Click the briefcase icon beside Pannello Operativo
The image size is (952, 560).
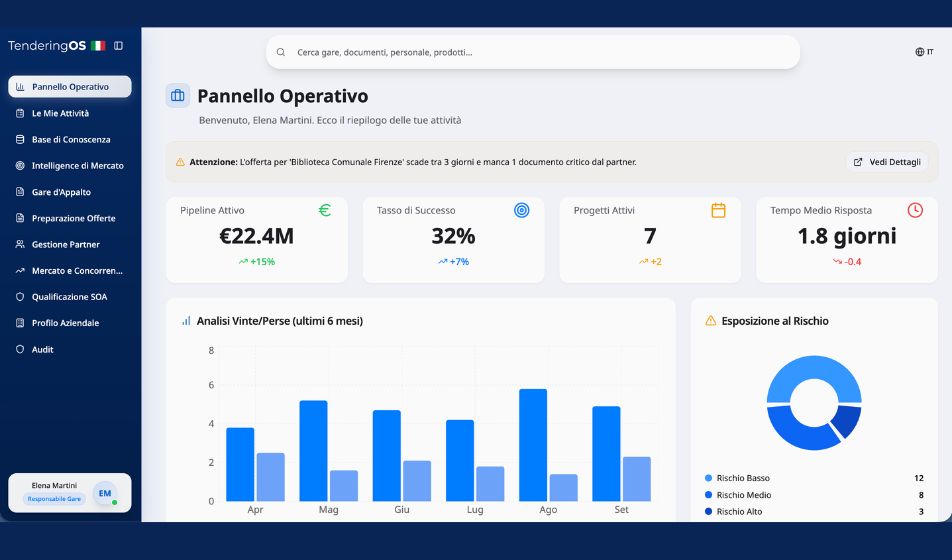coord(178,96)
